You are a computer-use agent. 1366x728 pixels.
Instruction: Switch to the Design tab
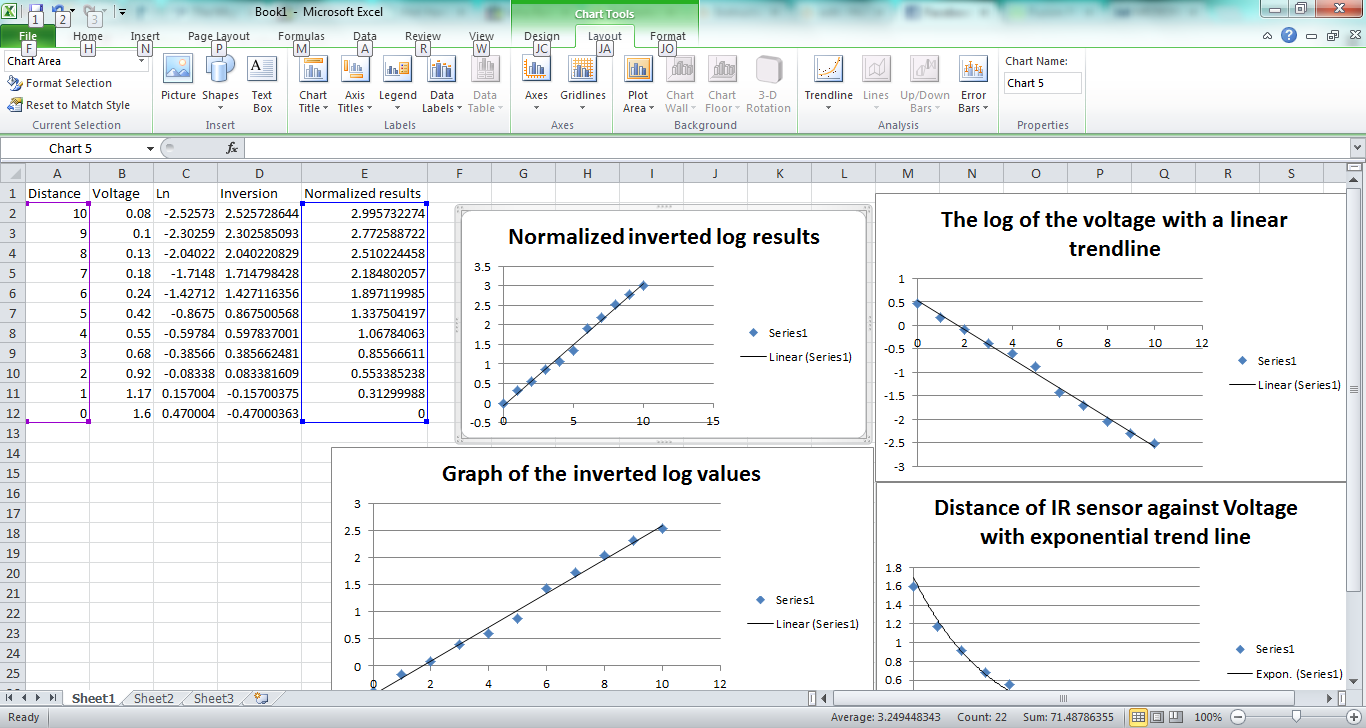(542, 36)
